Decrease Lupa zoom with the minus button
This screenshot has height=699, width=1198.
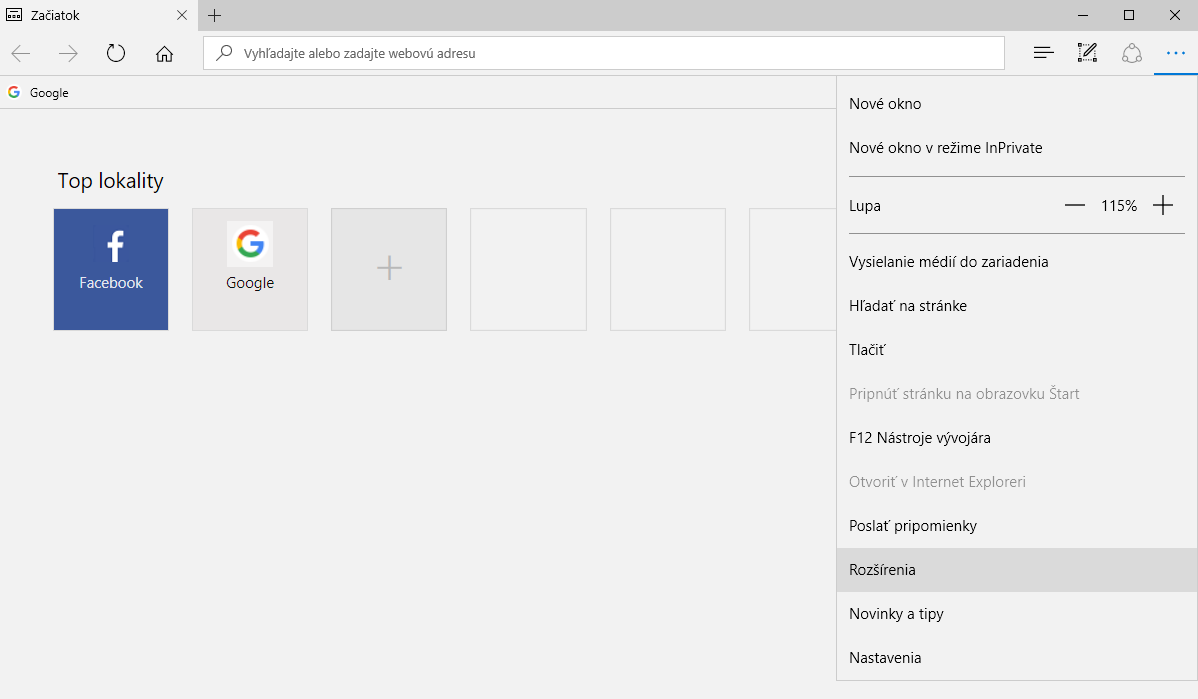click(x=1074, y=205)
